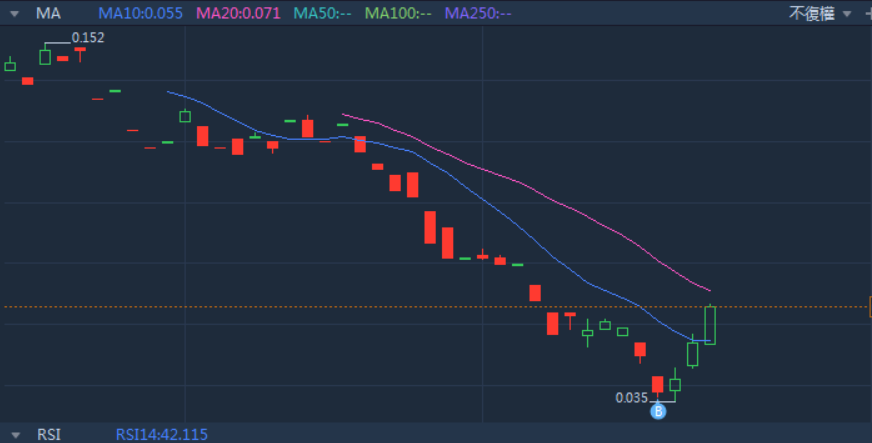This screenshot has height=443, width=872.
Task: Open the 不復權 adjustment dropdown
Action: pyautogui.click(x=820, y=13)
